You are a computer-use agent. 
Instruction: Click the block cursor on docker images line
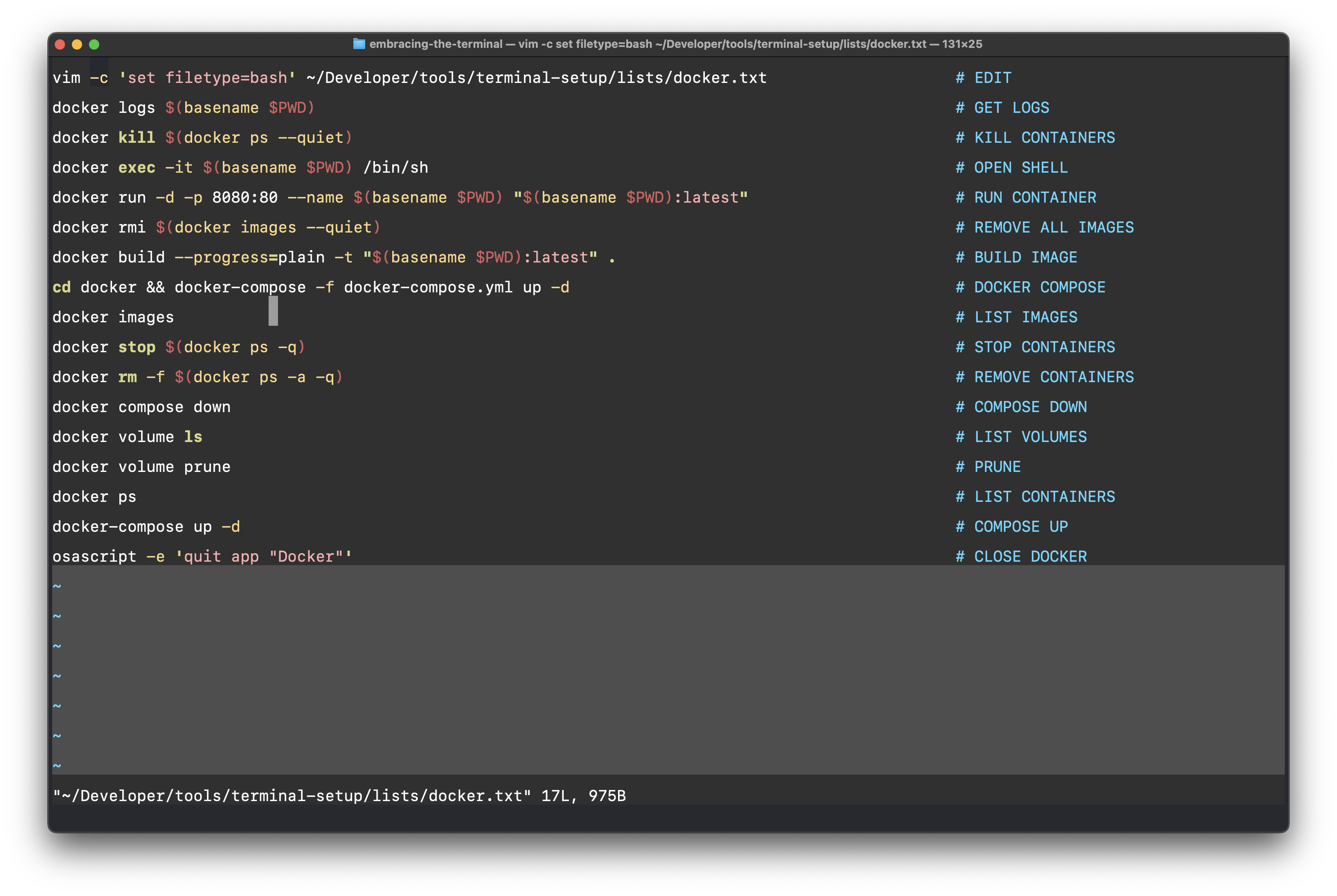point(273,312)
